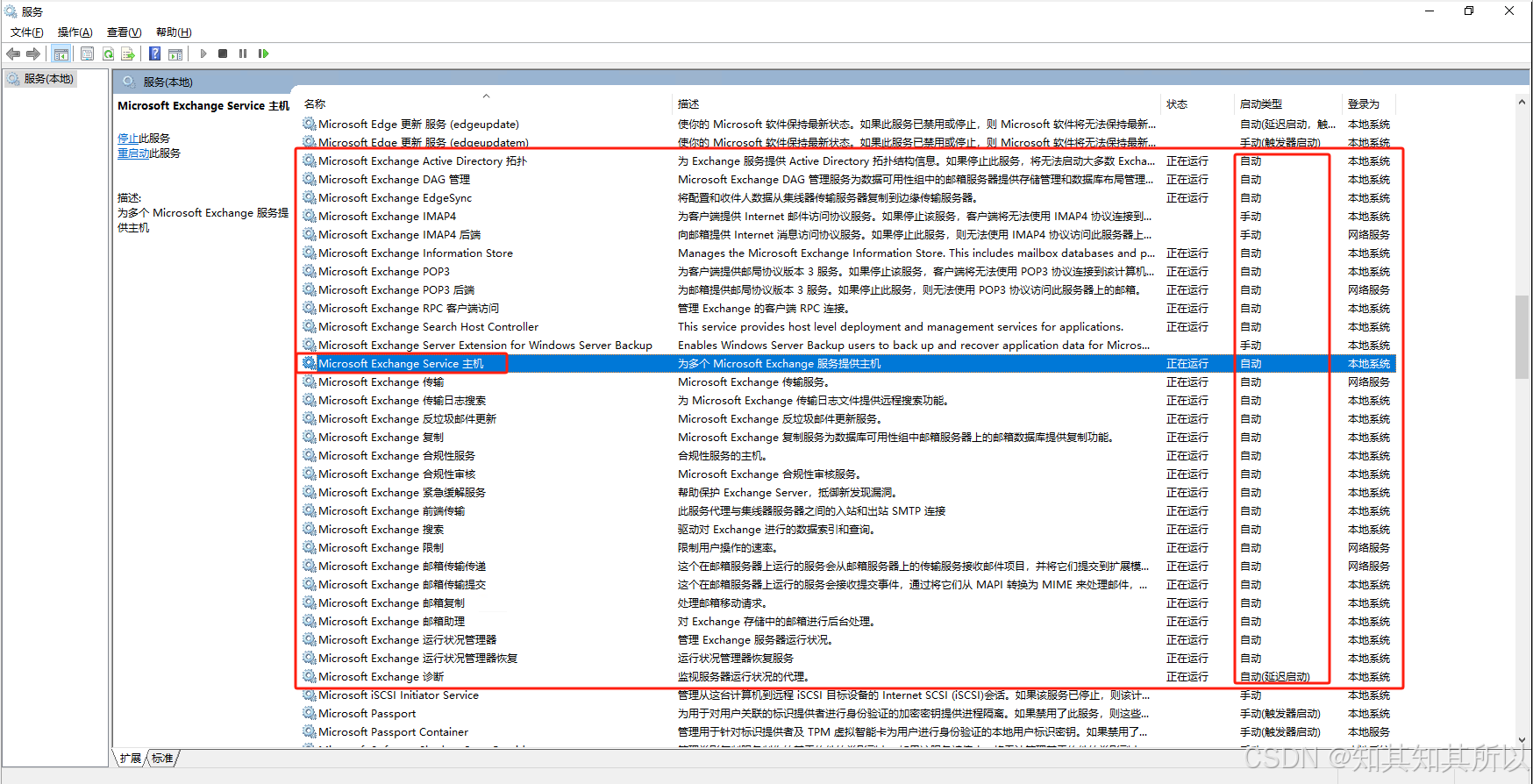Select Microsoft Exchange Server Extension for Windows Server Backup
This screenshot has width=1533, height=784.
click(x=485, y=345)
